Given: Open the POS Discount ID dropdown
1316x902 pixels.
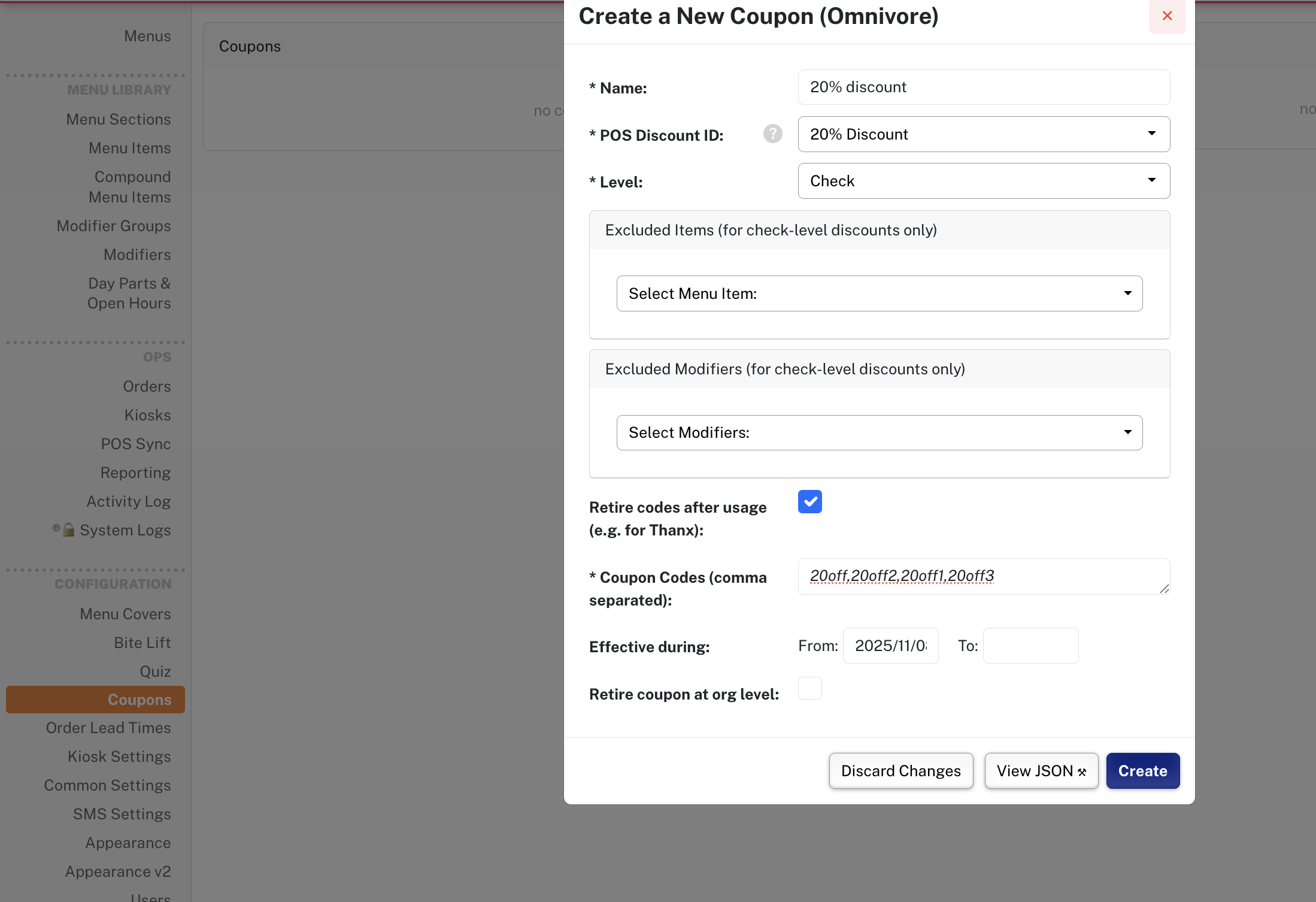Looking at the screenshot, I should [984, 134].
